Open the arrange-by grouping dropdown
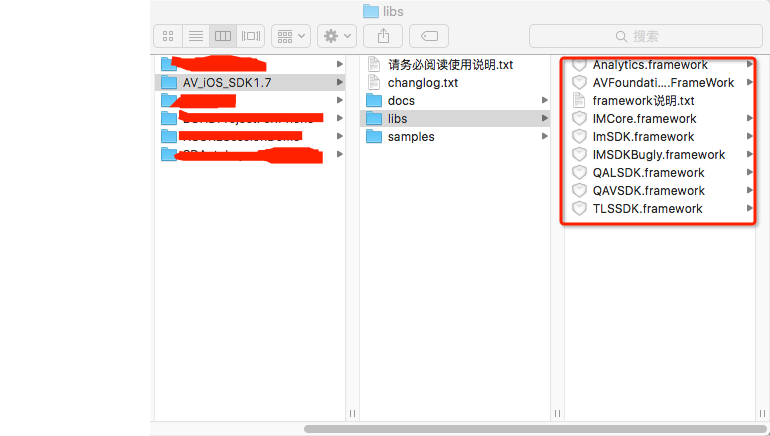 291,36
